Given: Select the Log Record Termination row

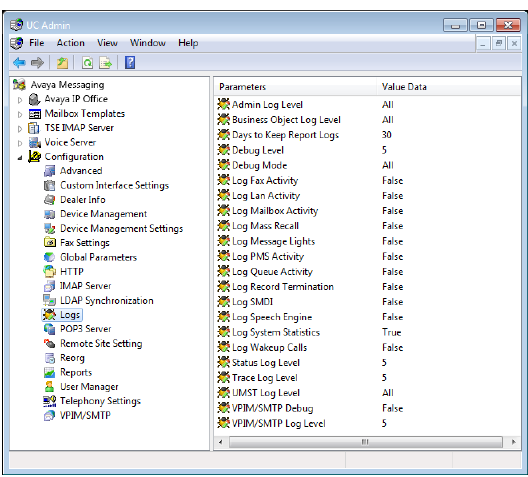Looking at the screenshot, I should click(283, 287).
